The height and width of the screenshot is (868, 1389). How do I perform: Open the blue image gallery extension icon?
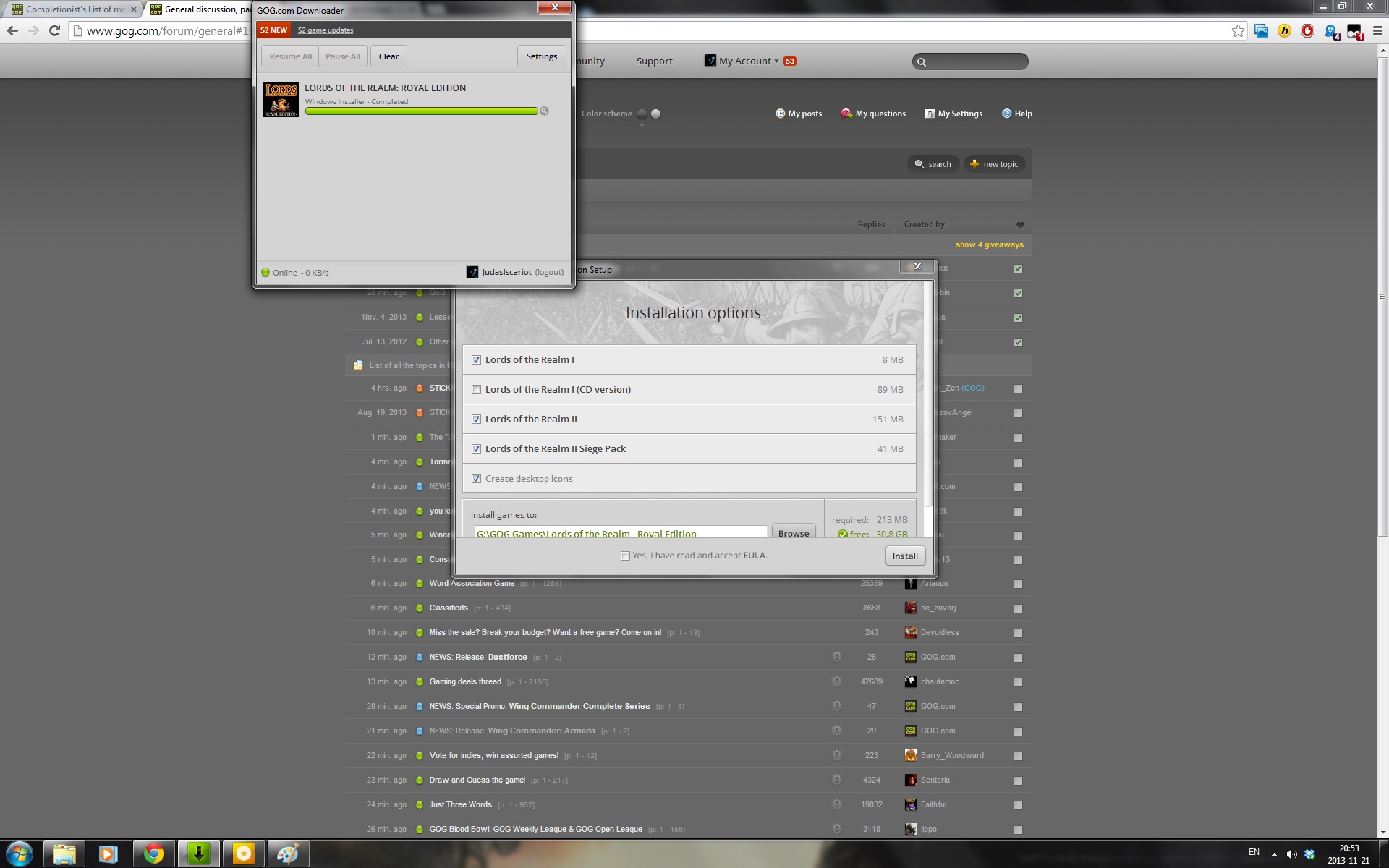1261,31
